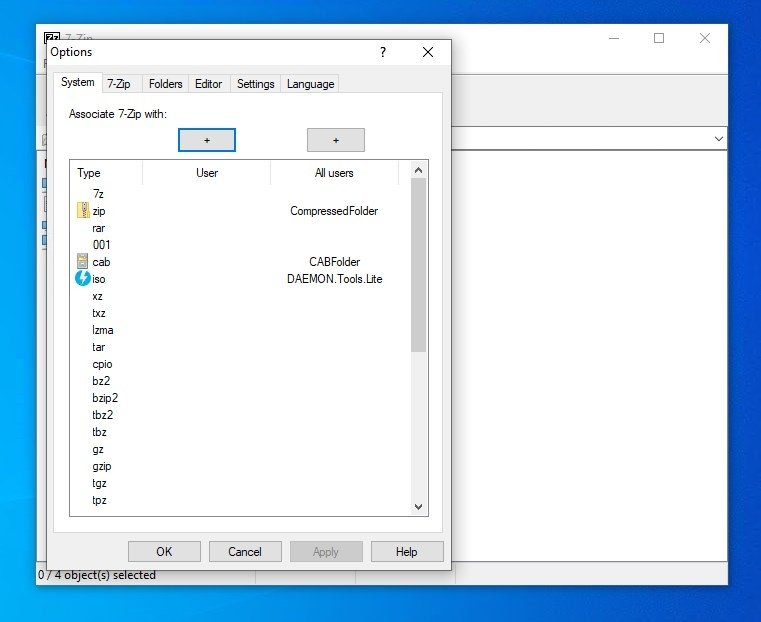Select the zip file type row
This screenshot has width=761, height=622.
click(240, 211)
